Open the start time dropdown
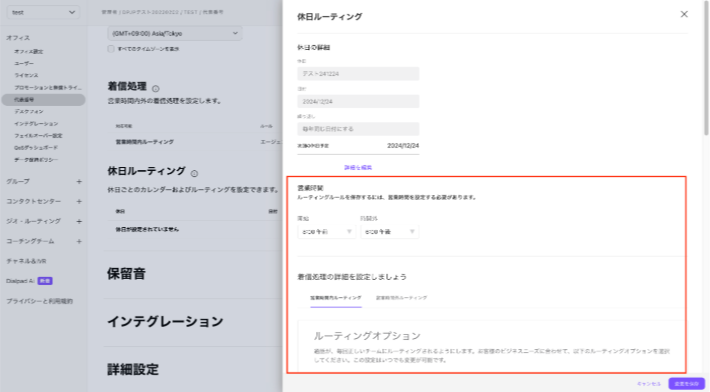710x392 pixels. click(x=326, y=232)
